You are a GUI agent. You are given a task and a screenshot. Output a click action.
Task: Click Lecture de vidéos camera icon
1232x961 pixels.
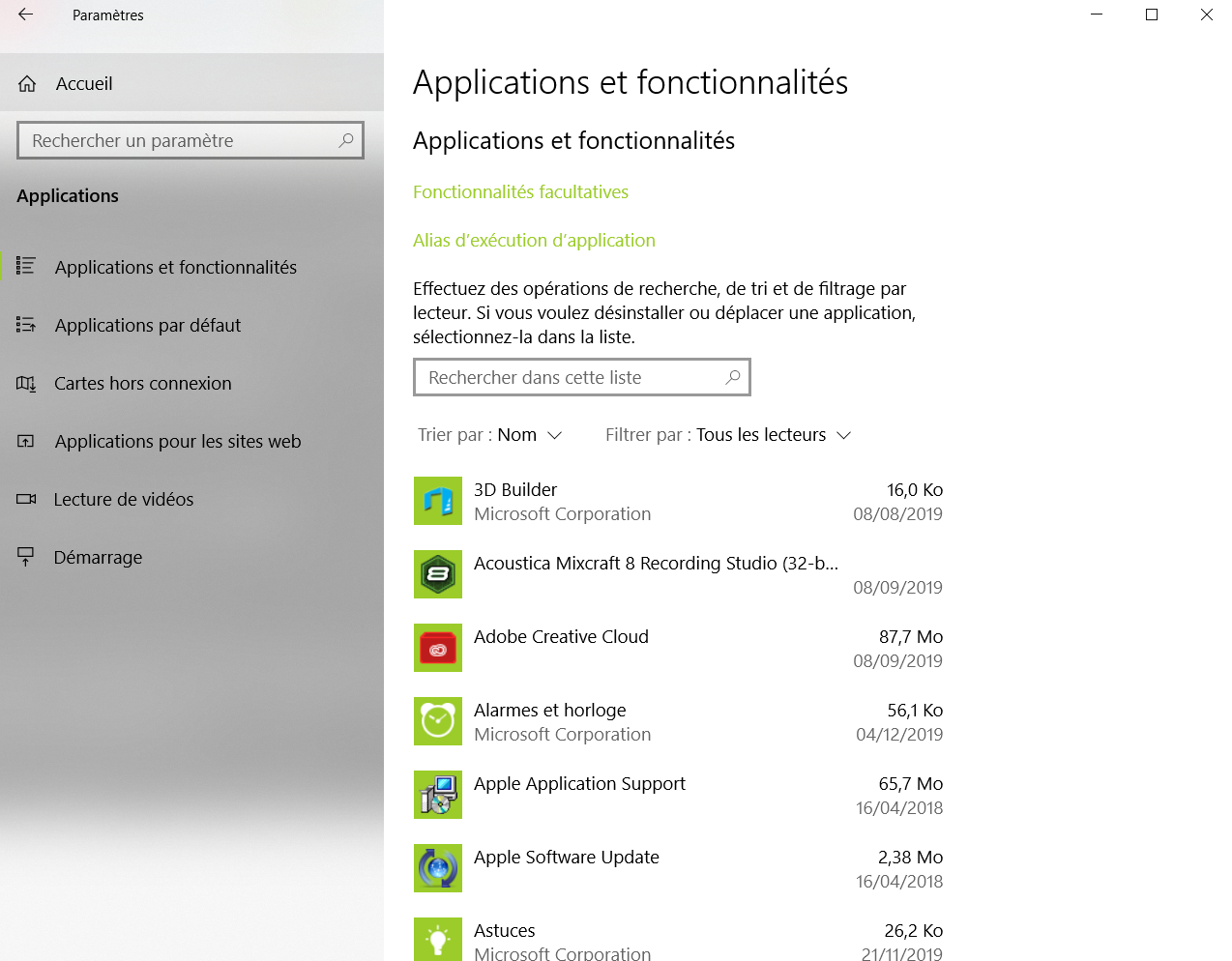coord(26,499)
